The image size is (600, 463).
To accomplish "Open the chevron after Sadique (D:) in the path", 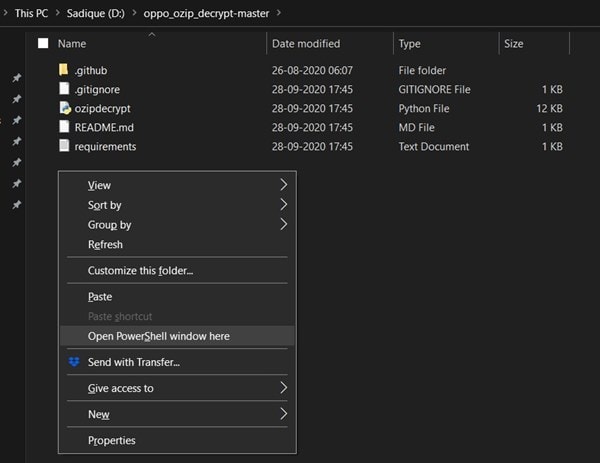I will 134,13.
